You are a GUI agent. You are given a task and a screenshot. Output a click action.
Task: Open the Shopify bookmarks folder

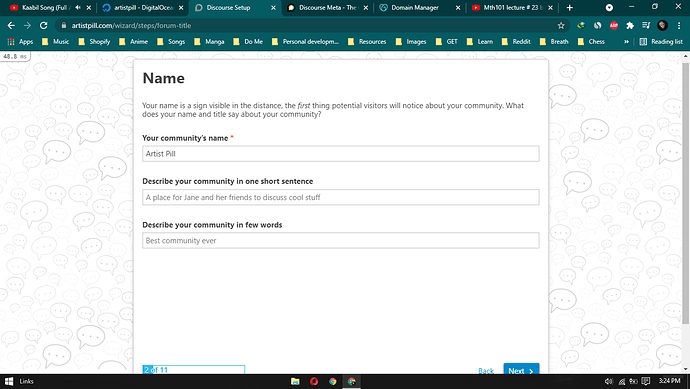tap(94, 41)
